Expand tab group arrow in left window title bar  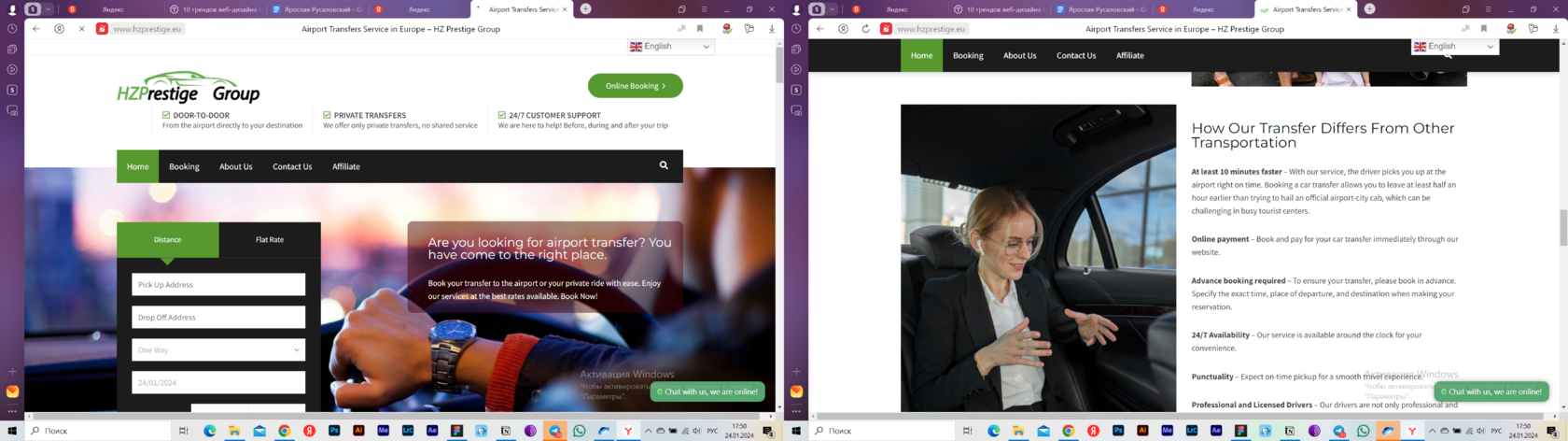48,9
